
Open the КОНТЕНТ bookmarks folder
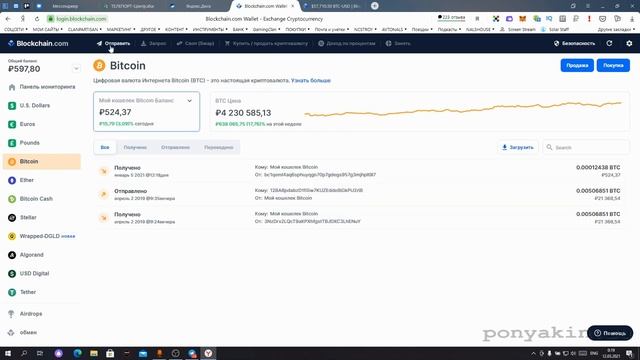[176, 29]
